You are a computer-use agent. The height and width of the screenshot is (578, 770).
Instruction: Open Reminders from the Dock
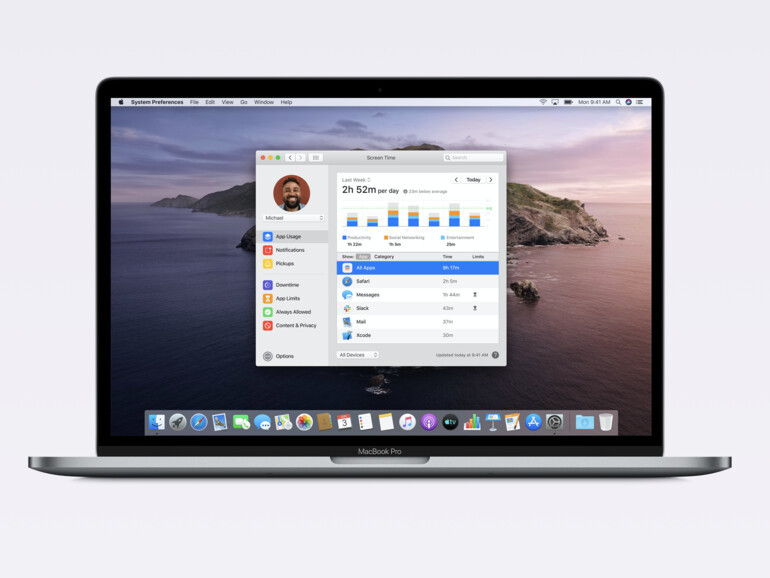pyautogui.click(x=365, y=422)
